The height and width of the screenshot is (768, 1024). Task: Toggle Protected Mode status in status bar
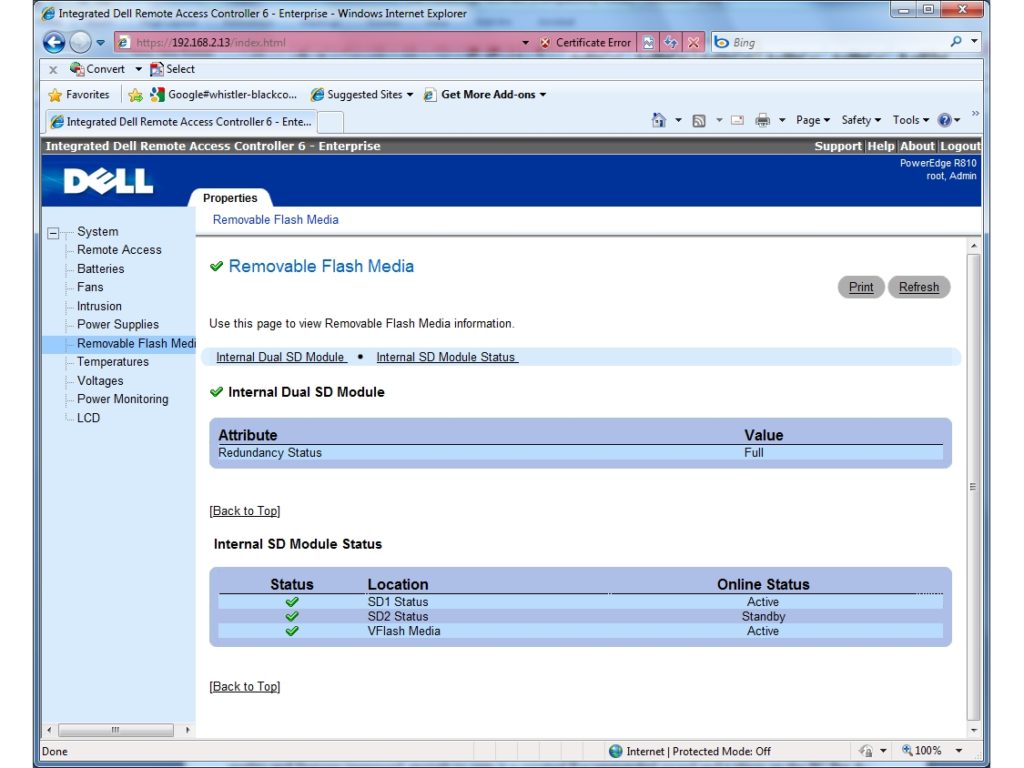(x=690, y=751)
